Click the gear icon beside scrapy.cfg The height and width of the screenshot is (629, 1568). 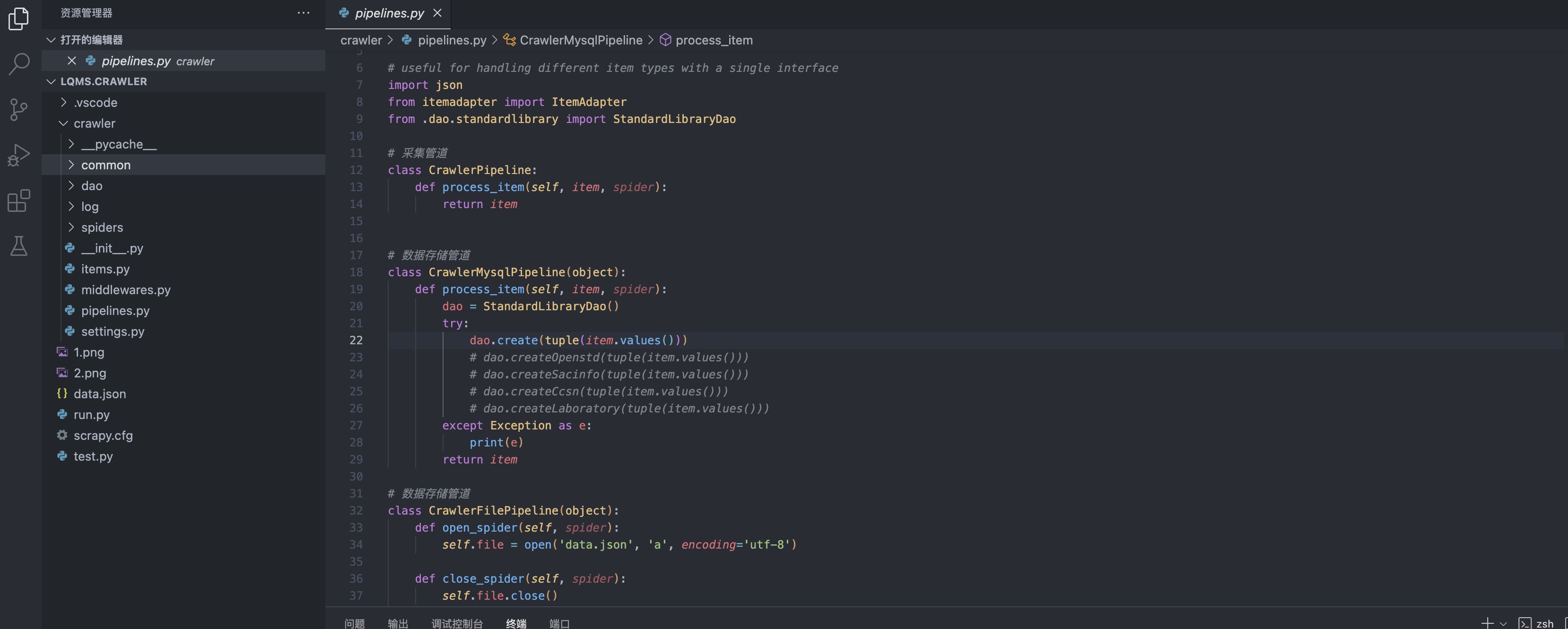click(x=62, y=435)
